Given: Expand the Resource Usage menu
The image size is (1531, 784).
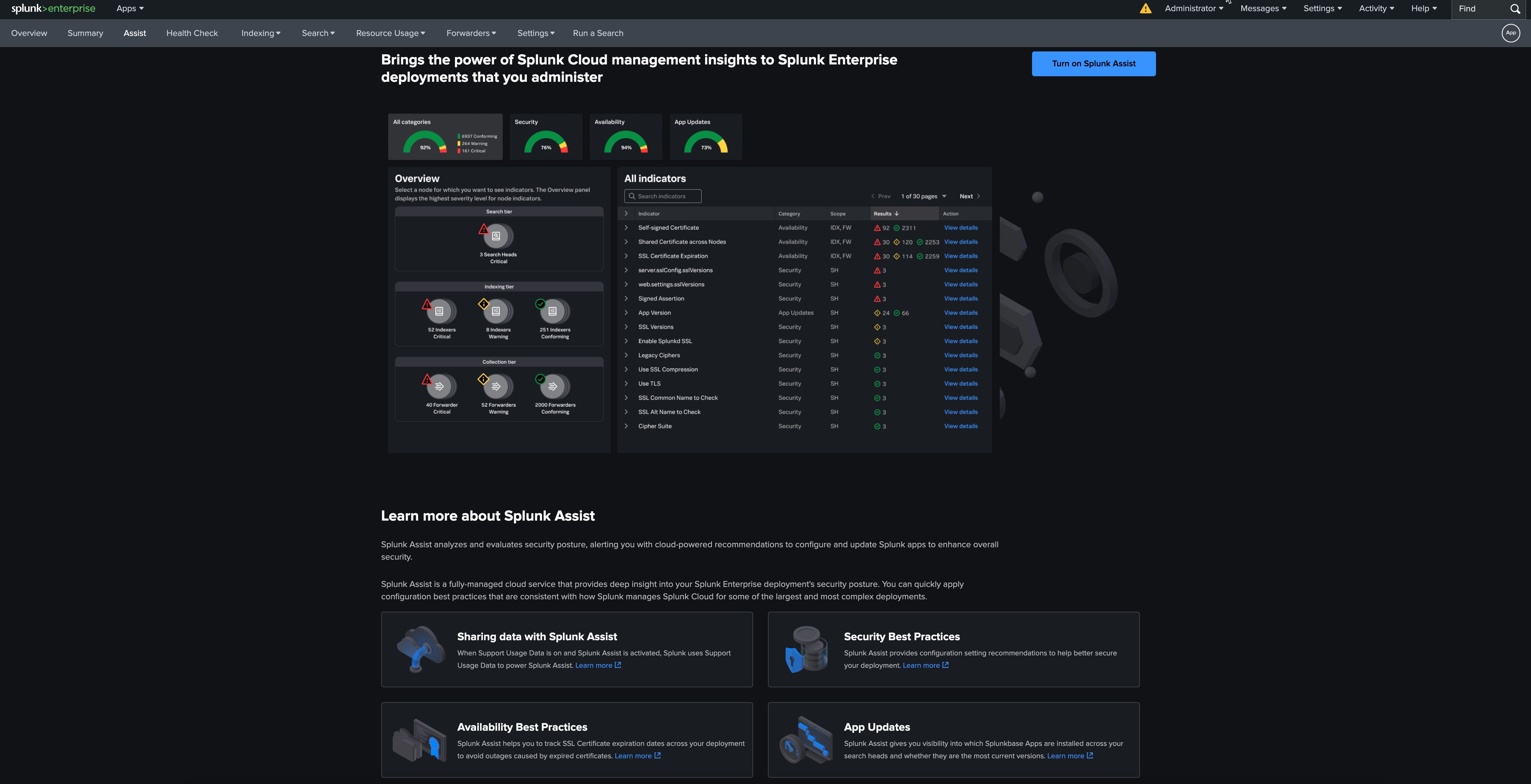Looking at the screenshot, I should (x=390, y=33).
